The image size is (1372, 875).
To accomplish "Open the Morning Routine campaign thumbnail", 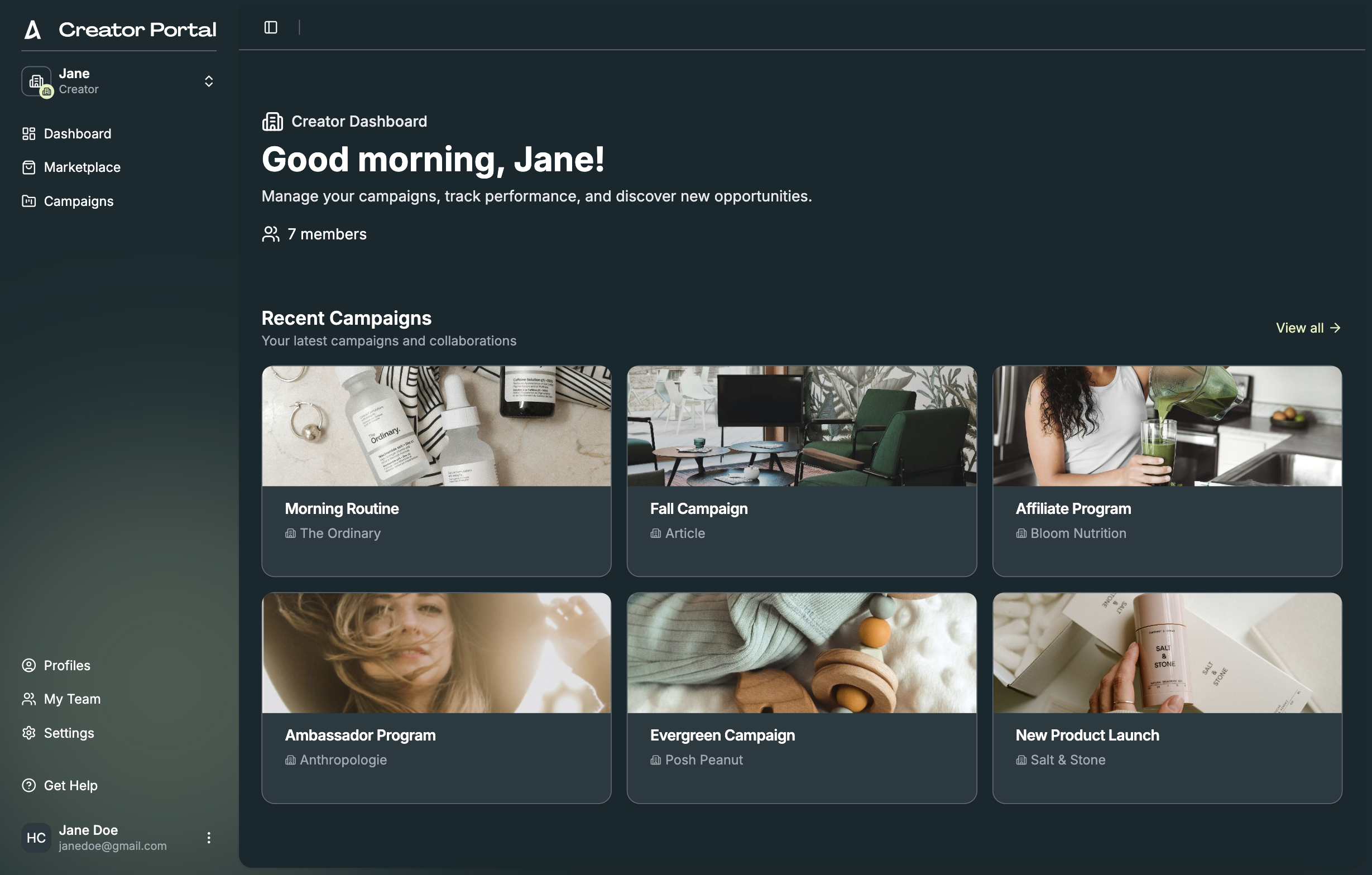I will coord(436,426).
